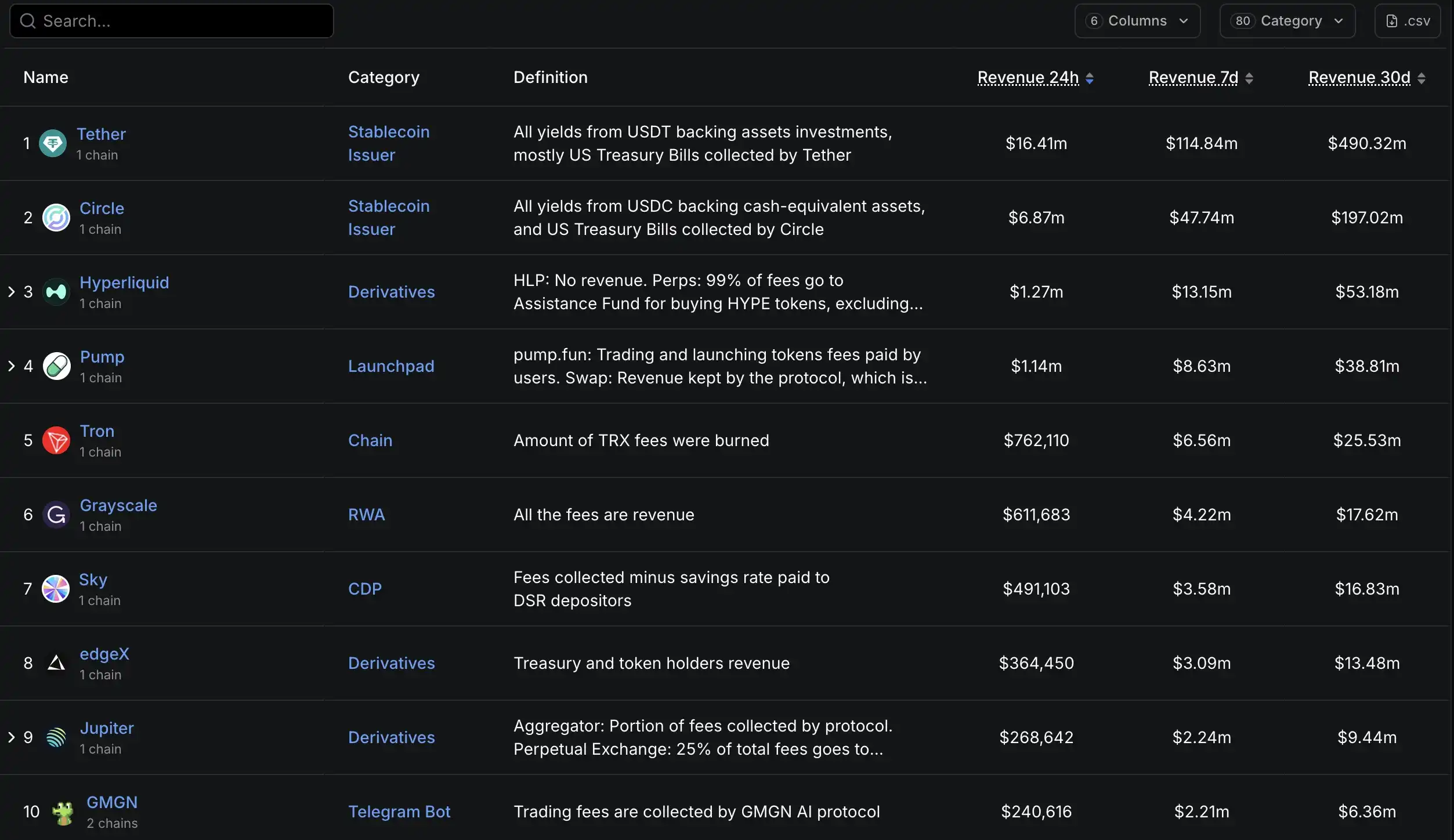Open the Tether protocol link
Viewport: 1454px width, 840px height.
(x=103, y=134)
